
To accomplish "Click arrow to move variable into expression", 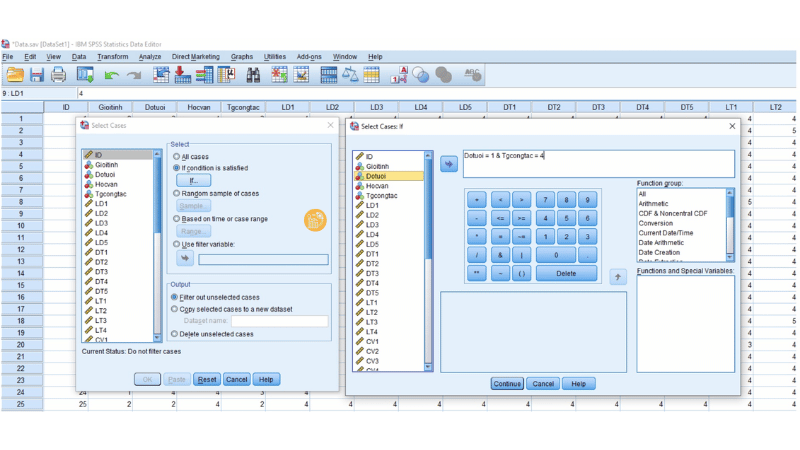I will point(447,164).
